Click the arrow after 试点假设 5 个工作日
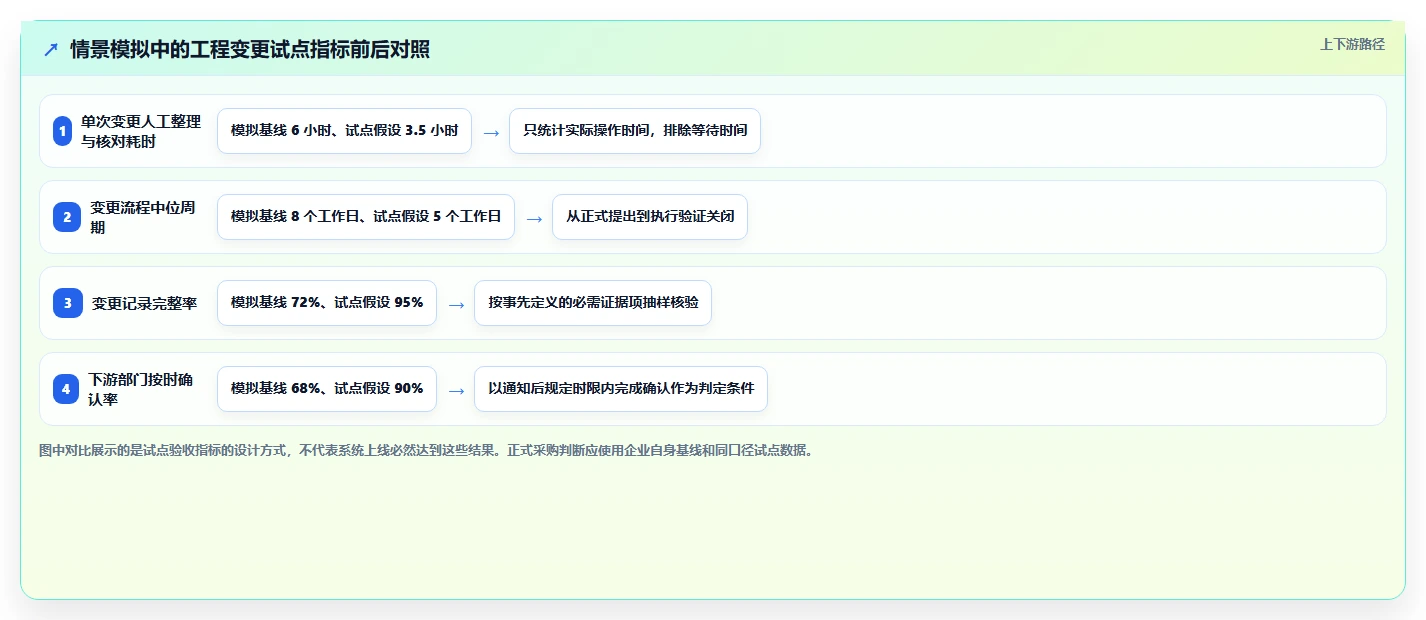 tap(534, 218)
